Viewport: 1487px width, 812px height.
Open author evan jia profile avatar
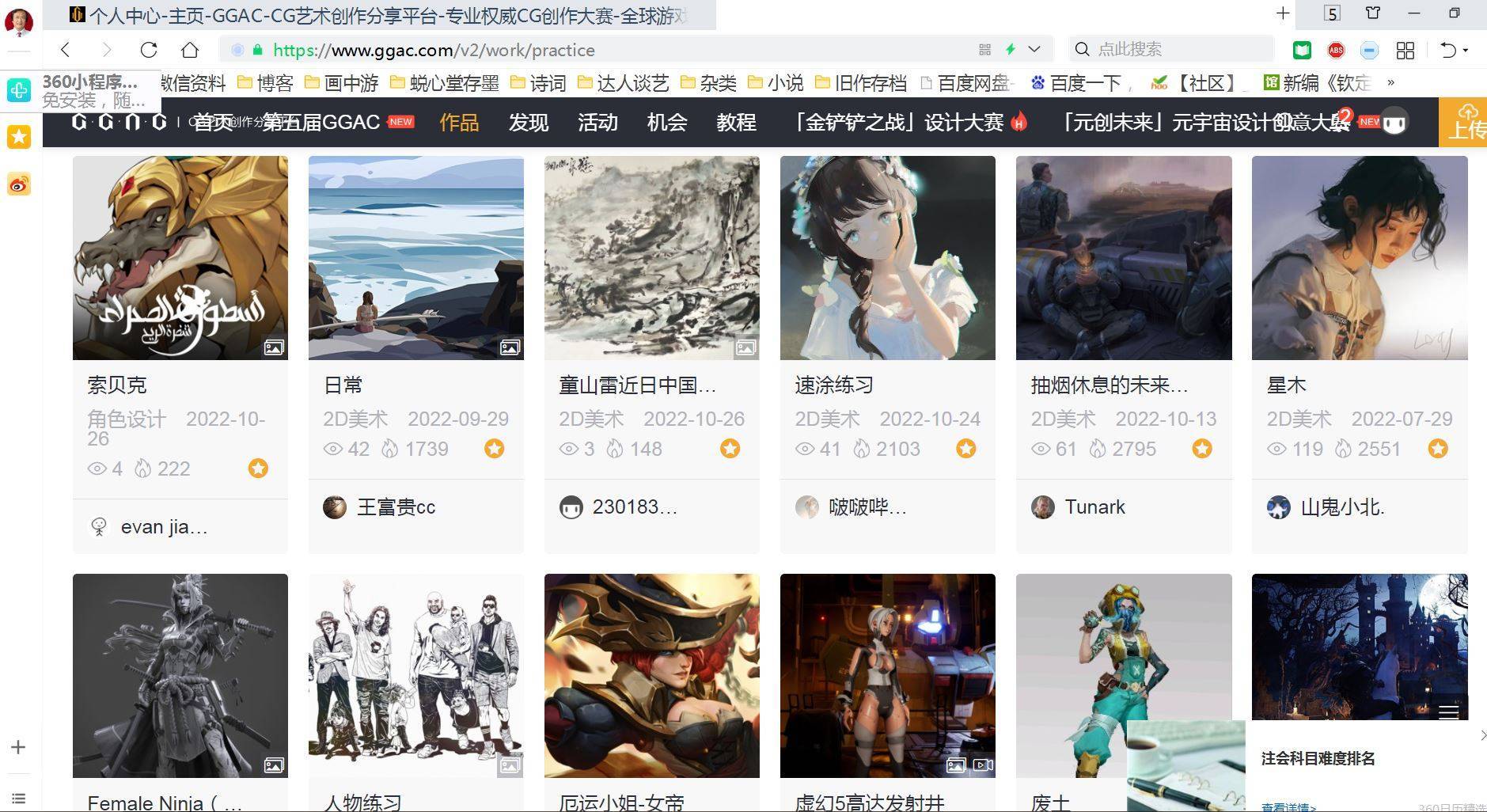tap(99, 527)
